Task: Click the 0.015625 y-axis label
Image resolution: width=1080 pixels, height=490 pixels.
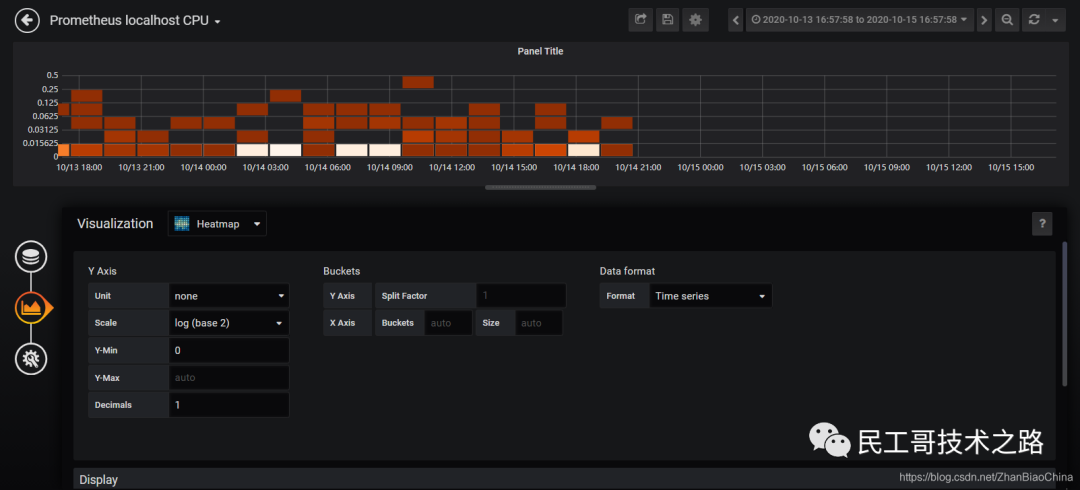Action: coord(43,143)
